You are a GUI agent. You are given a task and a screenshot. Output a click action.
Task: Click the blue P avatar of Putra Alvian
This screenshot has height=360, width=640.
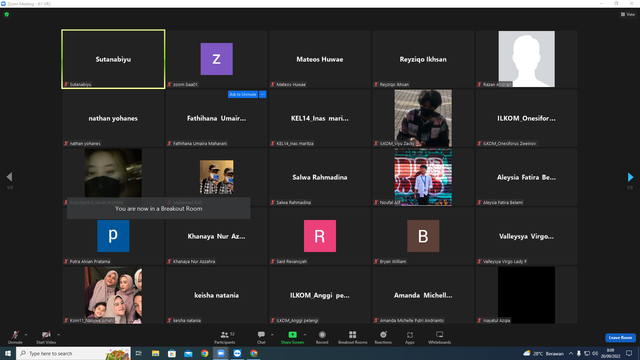[113, 236]
